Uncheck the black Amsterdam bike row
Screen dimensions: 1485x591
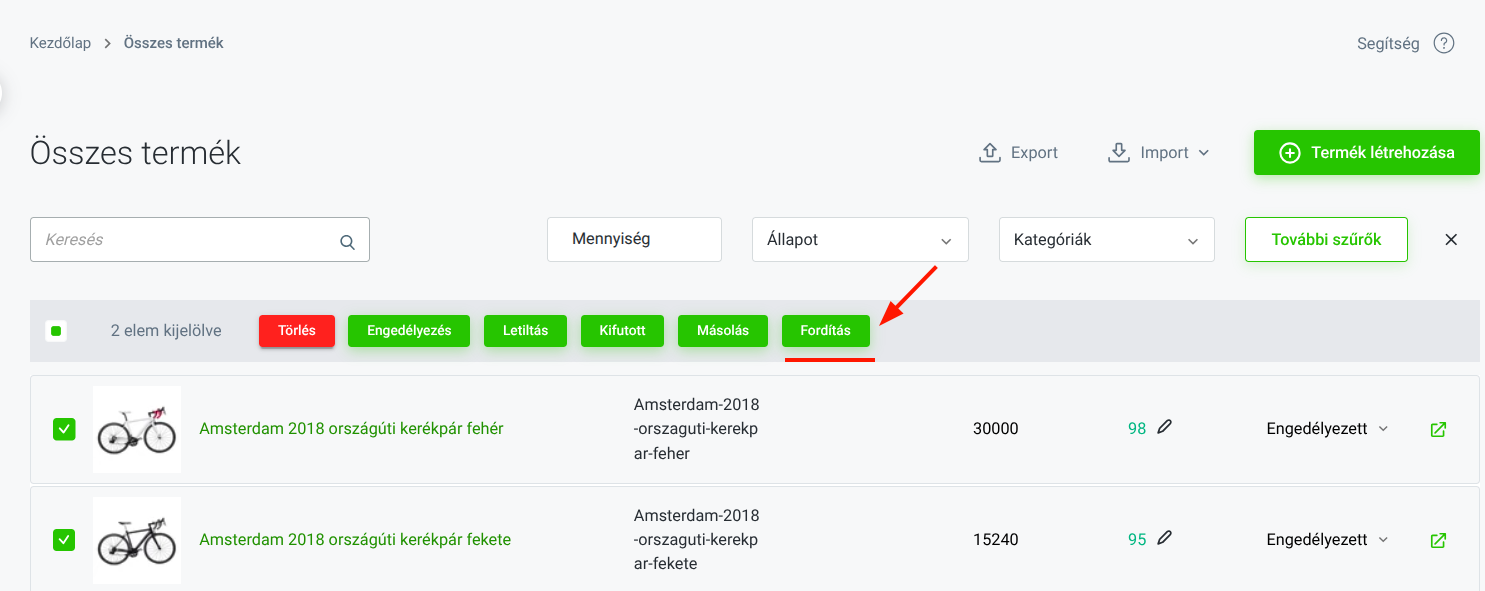pyautogui.click(x=64, y=540)
